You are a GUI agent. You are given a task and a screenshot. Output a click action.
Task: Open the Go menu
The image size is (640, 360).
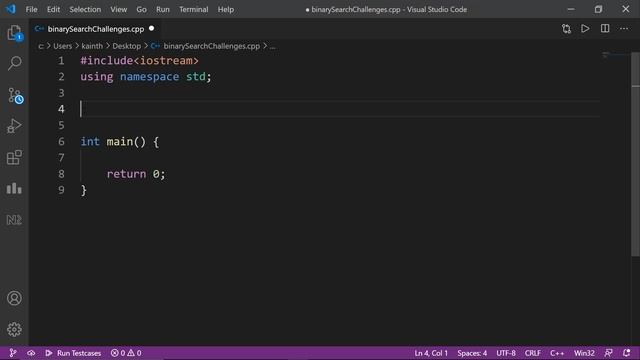coord(141,9)
